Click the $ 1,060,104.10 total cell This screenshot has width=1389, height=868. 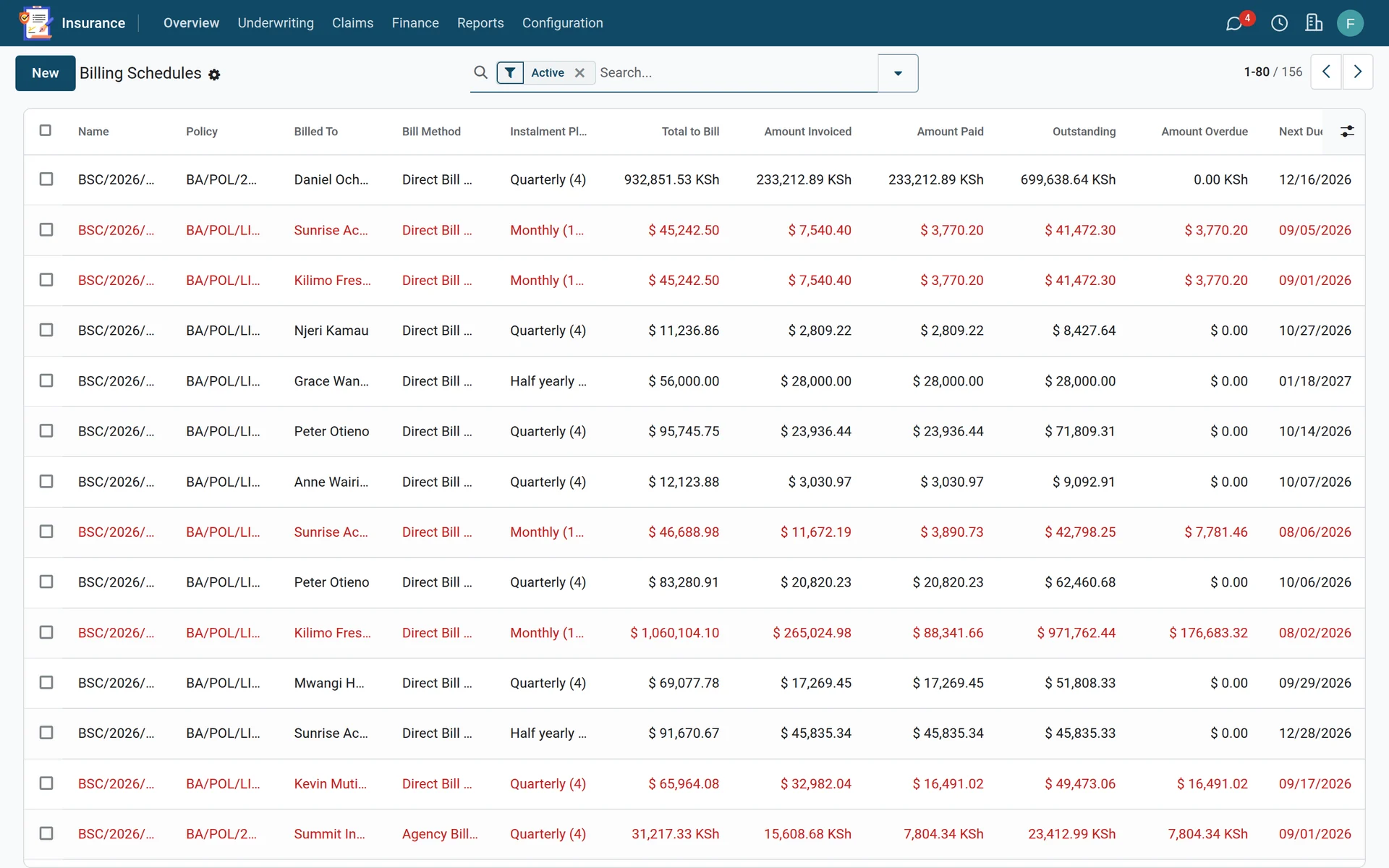(674, 633)
